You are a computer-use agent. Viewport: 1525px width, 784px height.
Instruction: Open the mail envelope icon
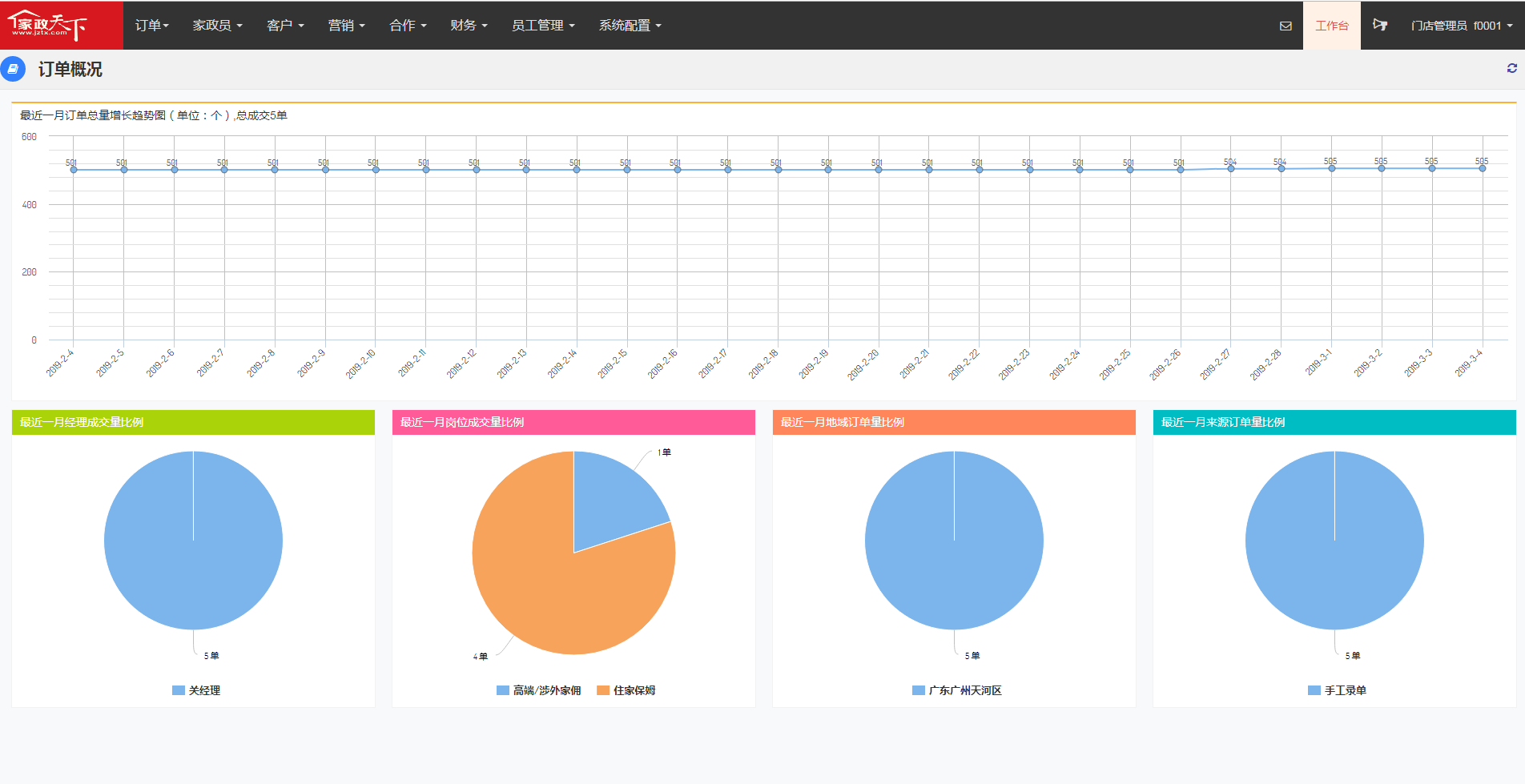[1286, 26]
